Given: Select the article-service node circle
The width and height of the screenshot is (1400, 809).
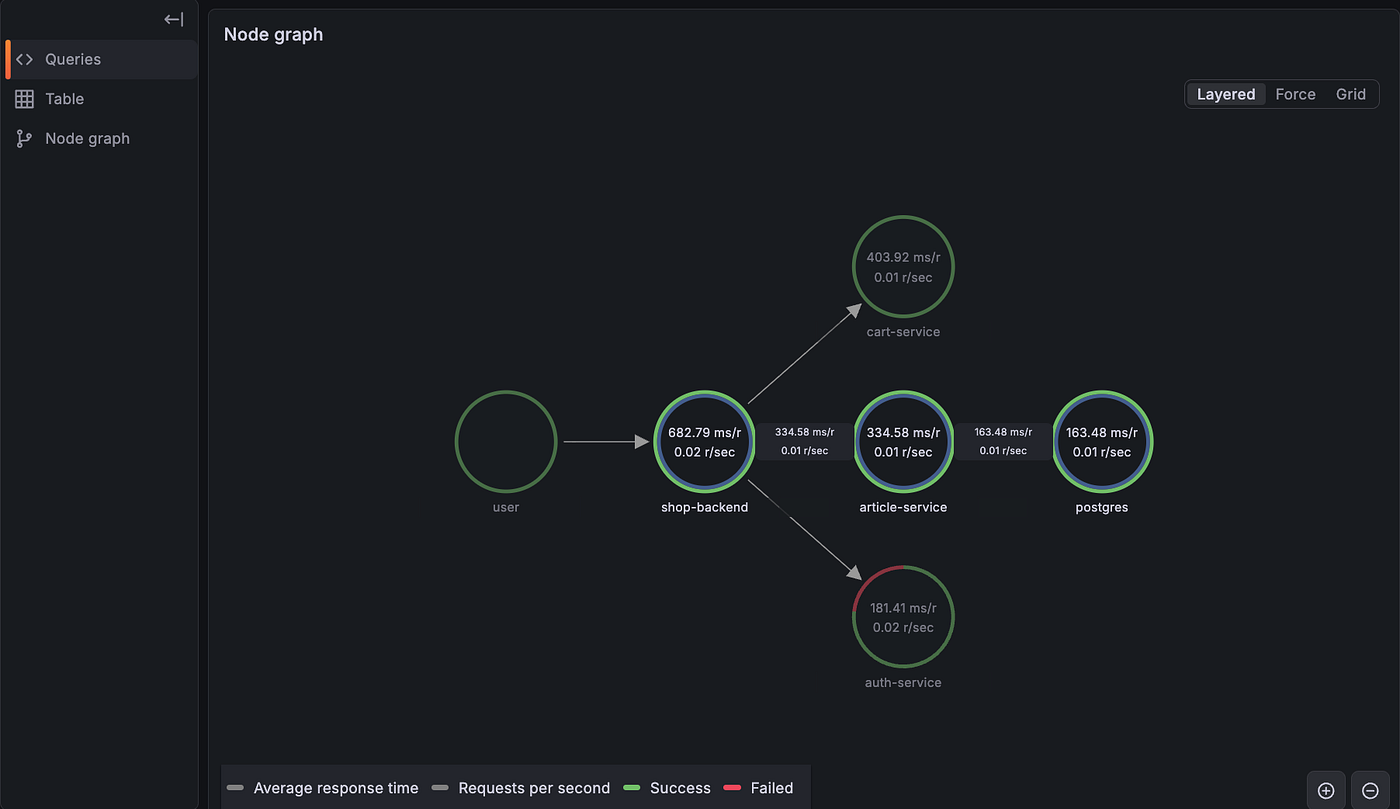Looking at the screenshot, I should (x=903, y=441).
